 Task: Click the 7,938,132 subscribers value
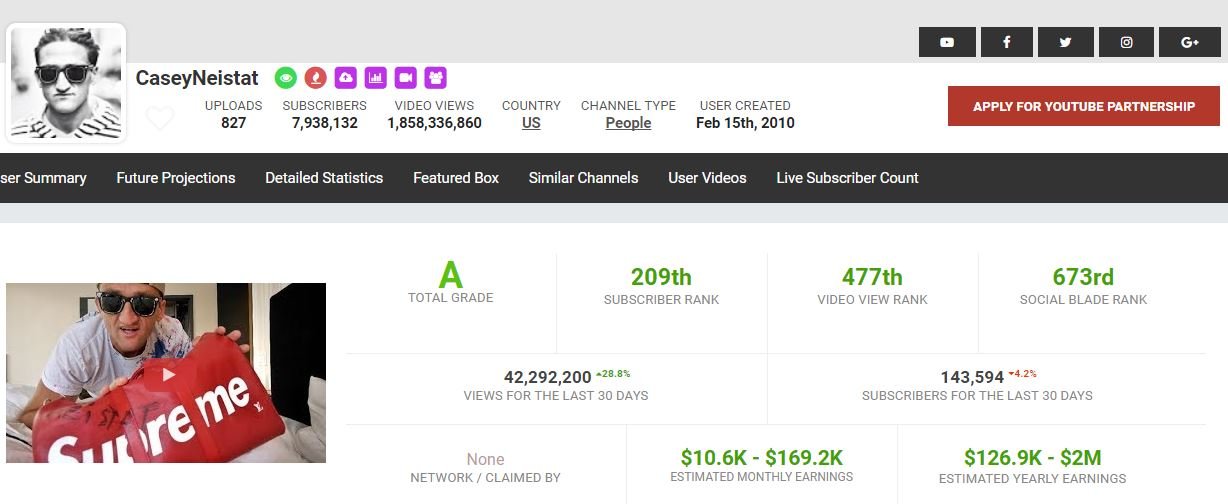[x=325, y=123]
